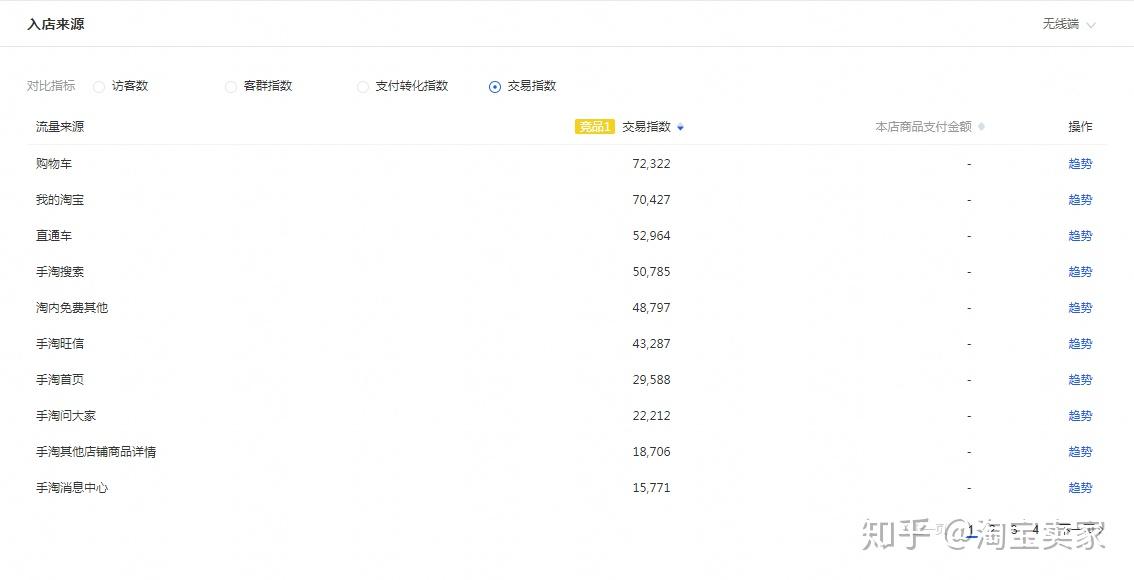View 趋势 for 手淘消息中心 row
1134x580 pixels.
click(1080, 488)
